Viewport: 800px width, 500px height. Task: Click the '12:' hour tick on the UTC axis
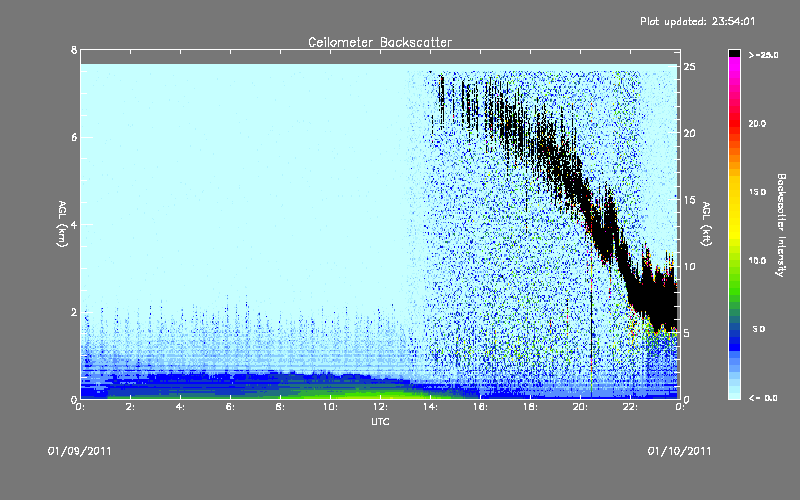381,407
